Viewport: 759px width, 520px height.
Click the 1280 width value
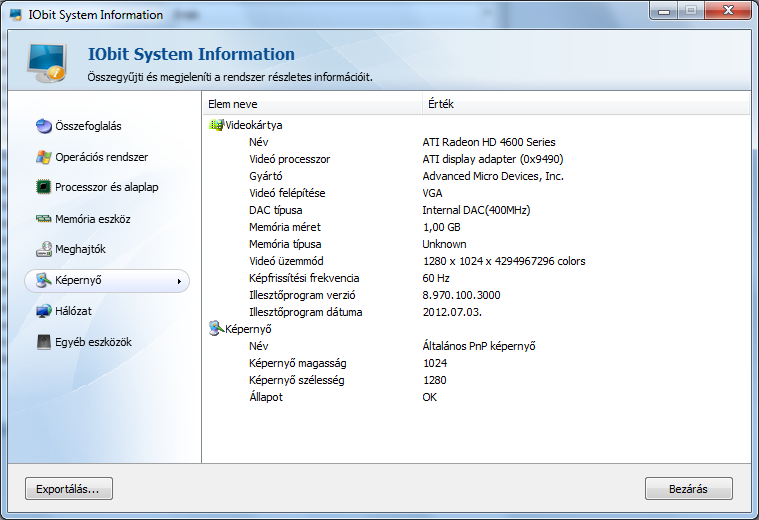point(435,380)
